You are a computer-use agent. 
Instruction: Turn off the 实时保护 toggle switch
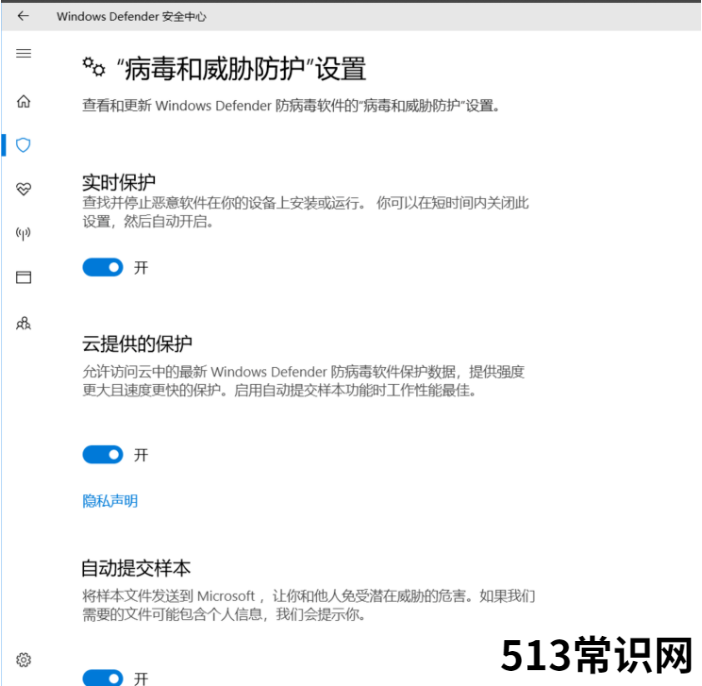102,267
